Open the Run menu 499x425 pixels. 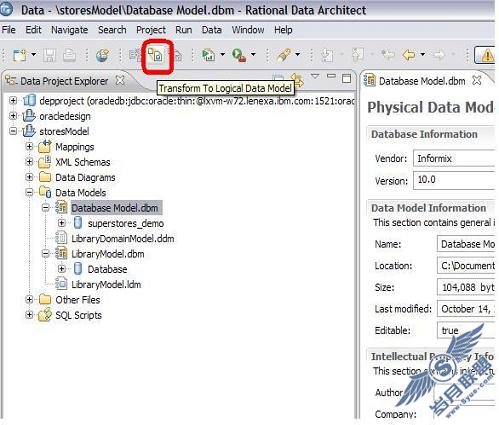[184, 30]
